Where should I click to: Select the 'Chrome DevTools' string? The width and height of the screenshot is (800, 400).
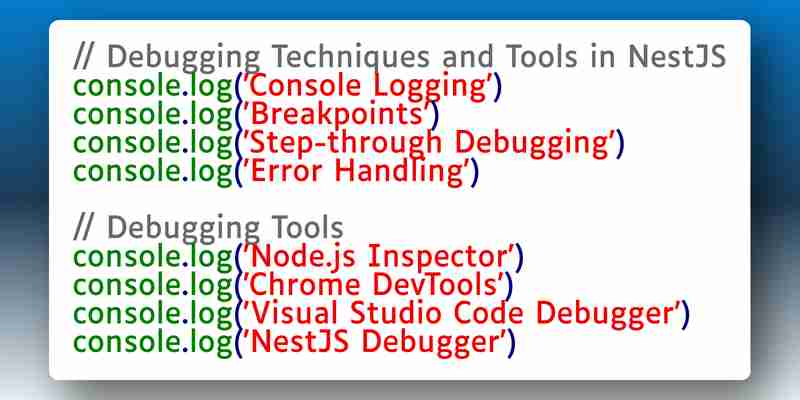[x=373, y=285]
